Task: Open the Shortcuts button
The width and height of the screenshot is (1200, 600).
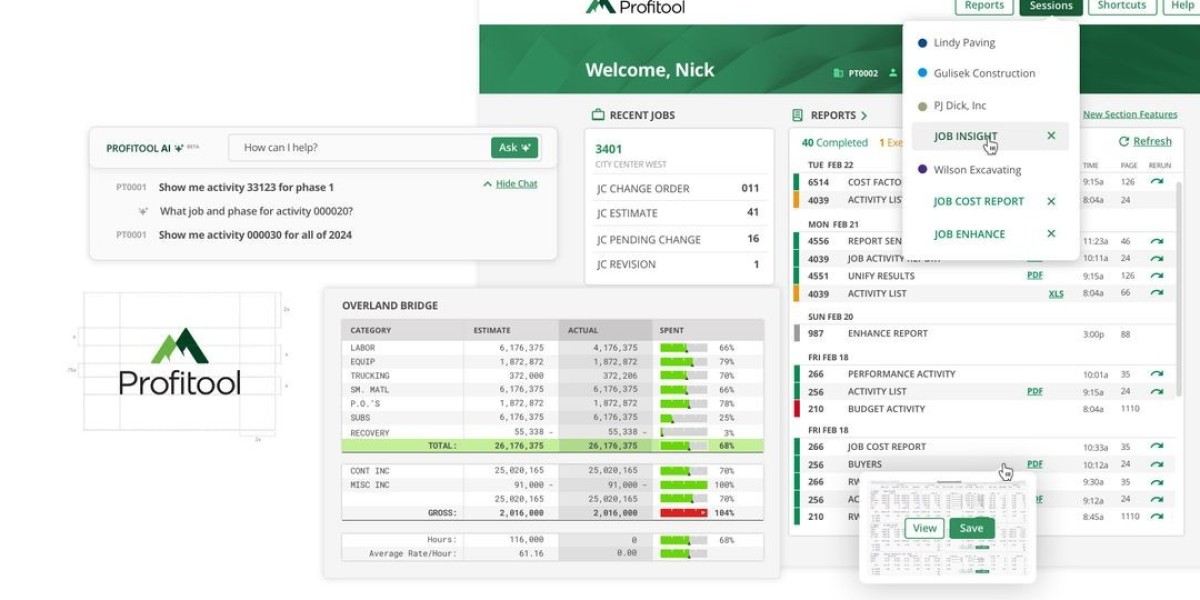Action: pyautogui.click(x=1121, y=6)
